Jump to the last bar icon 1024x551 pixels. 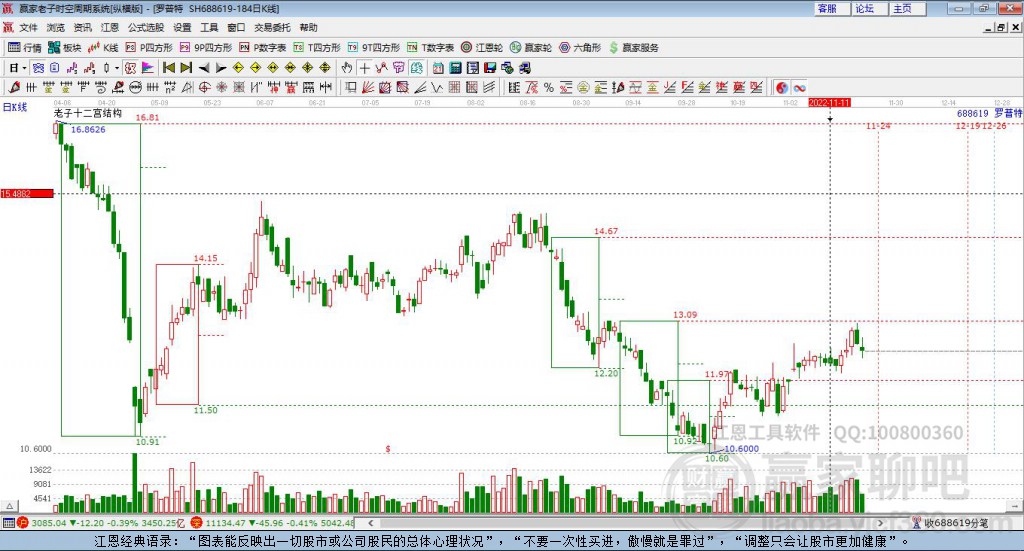coord(186,68)
